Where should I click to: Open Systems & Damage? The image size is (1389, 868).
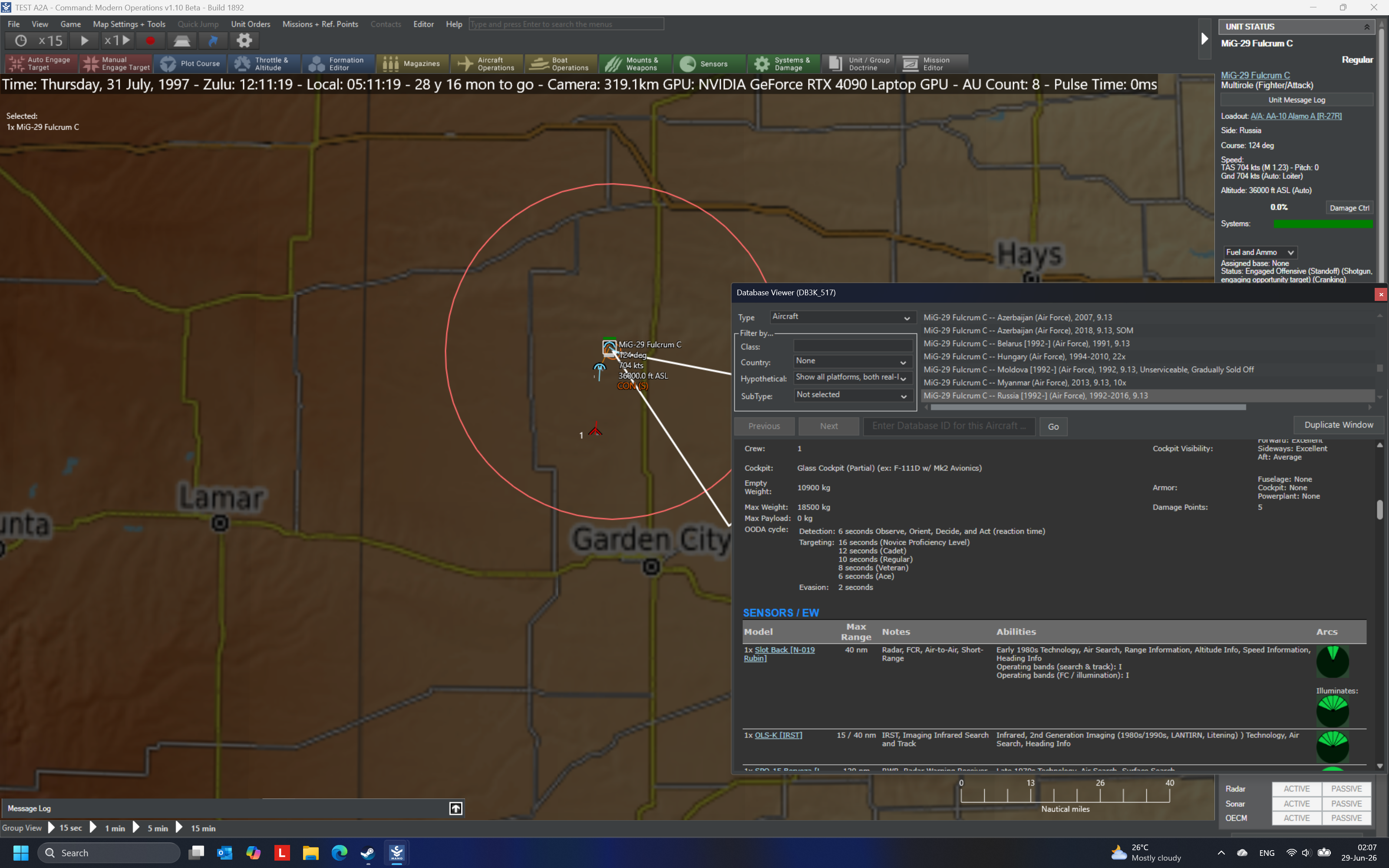(x=783, y=64)
